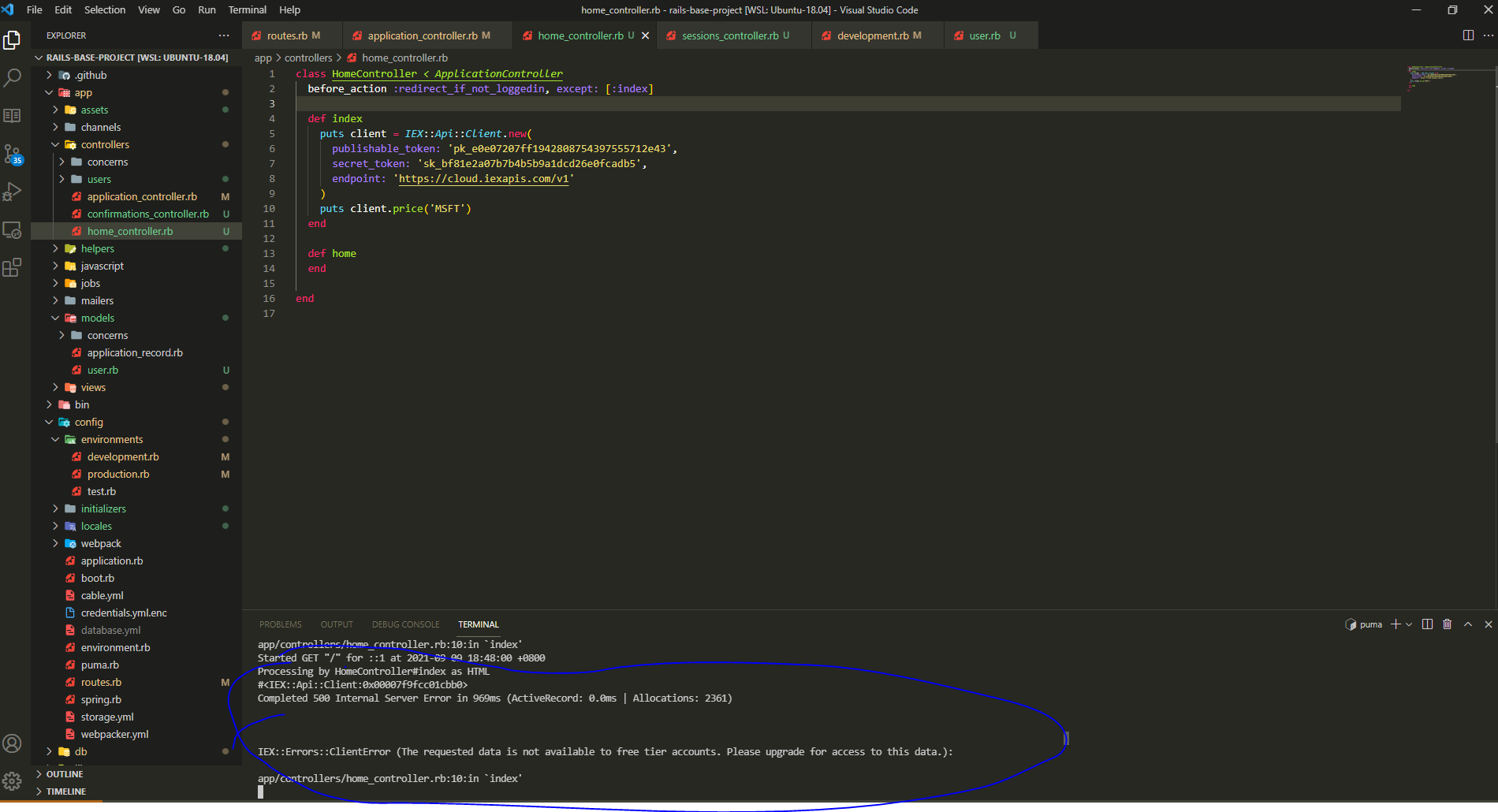Open the Terminal menu
The width and height of the screenshot is (1498, 812).
tap(247, 9)
